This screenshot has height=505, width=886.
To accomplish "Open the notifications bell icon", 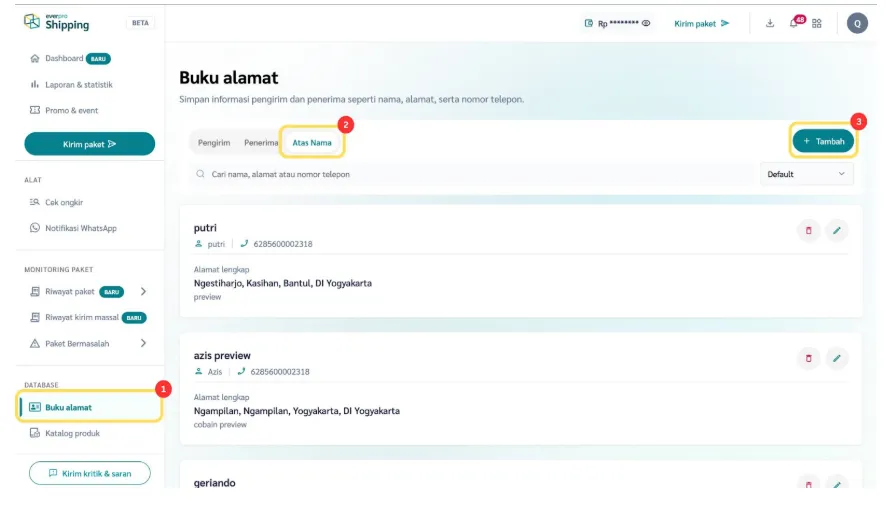I will [794, 23].
